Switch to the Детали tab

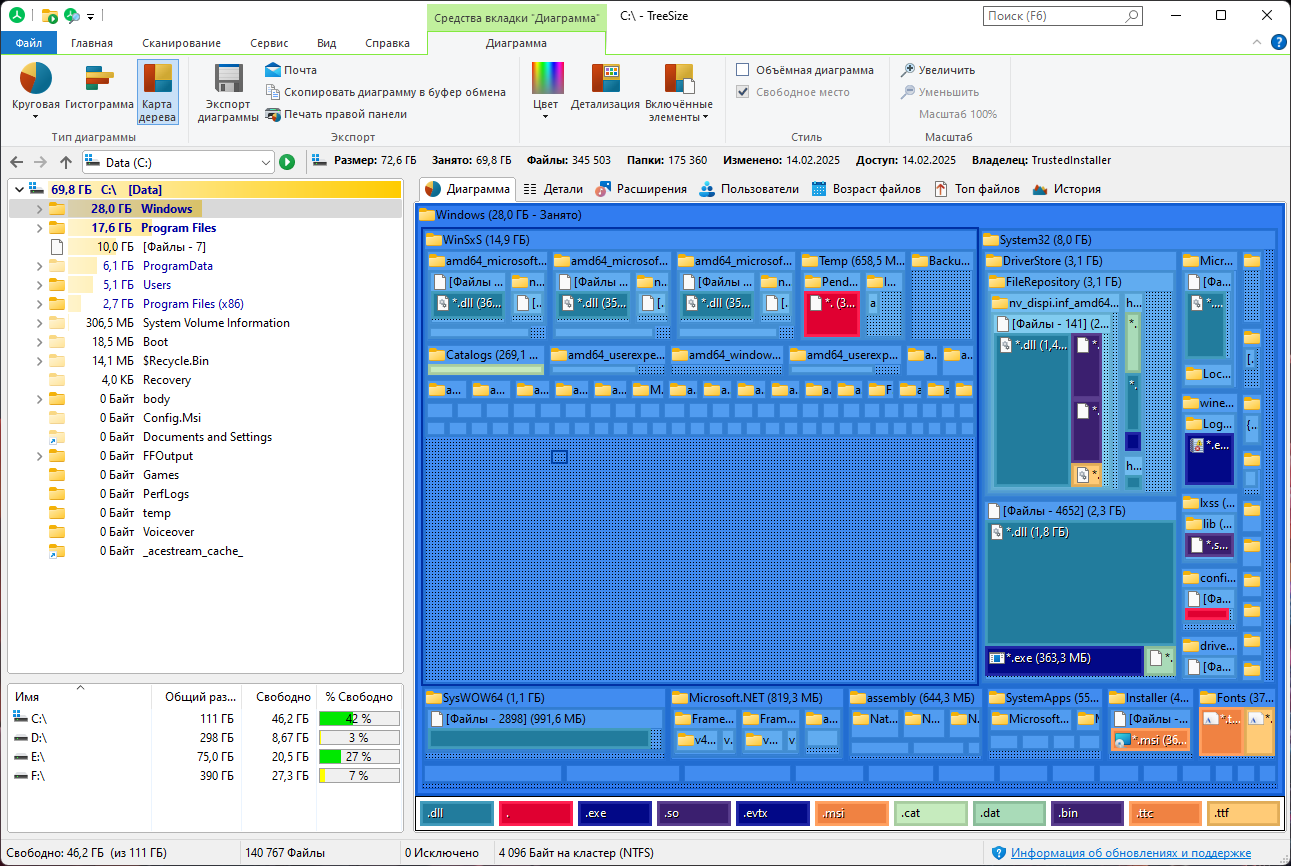(x=552, y=189)
